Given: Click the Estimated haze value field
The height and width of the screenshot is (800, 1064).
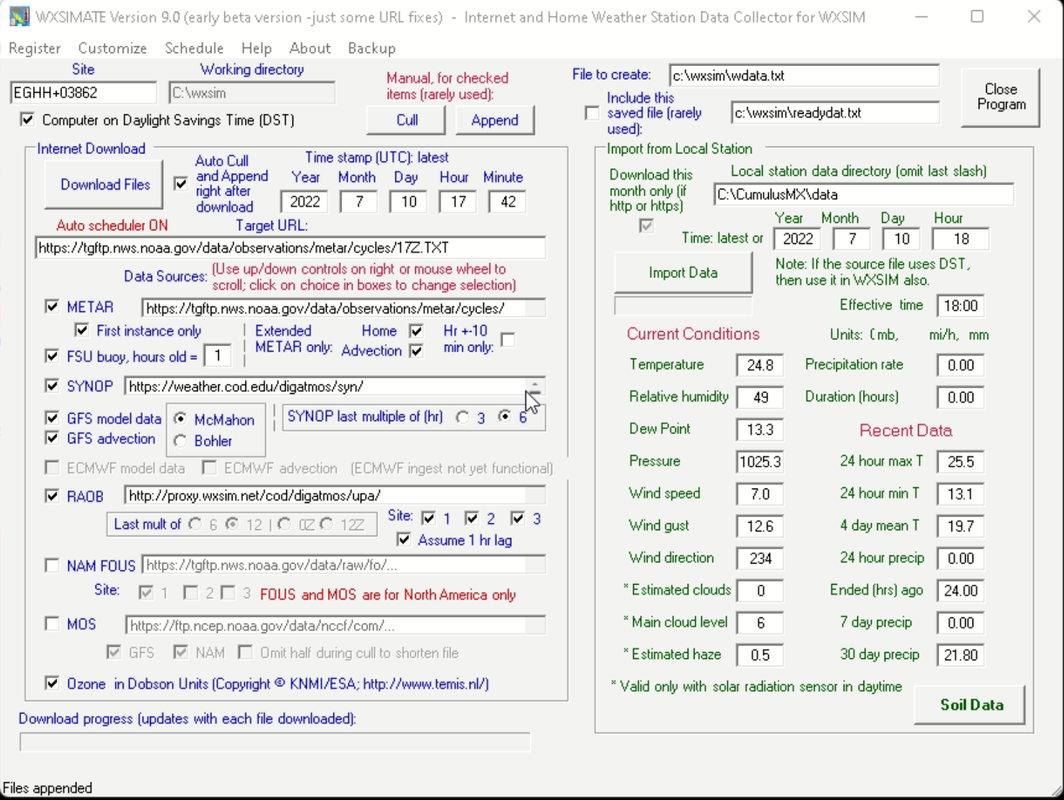Looking at the screenshot, I should [760, 655].
